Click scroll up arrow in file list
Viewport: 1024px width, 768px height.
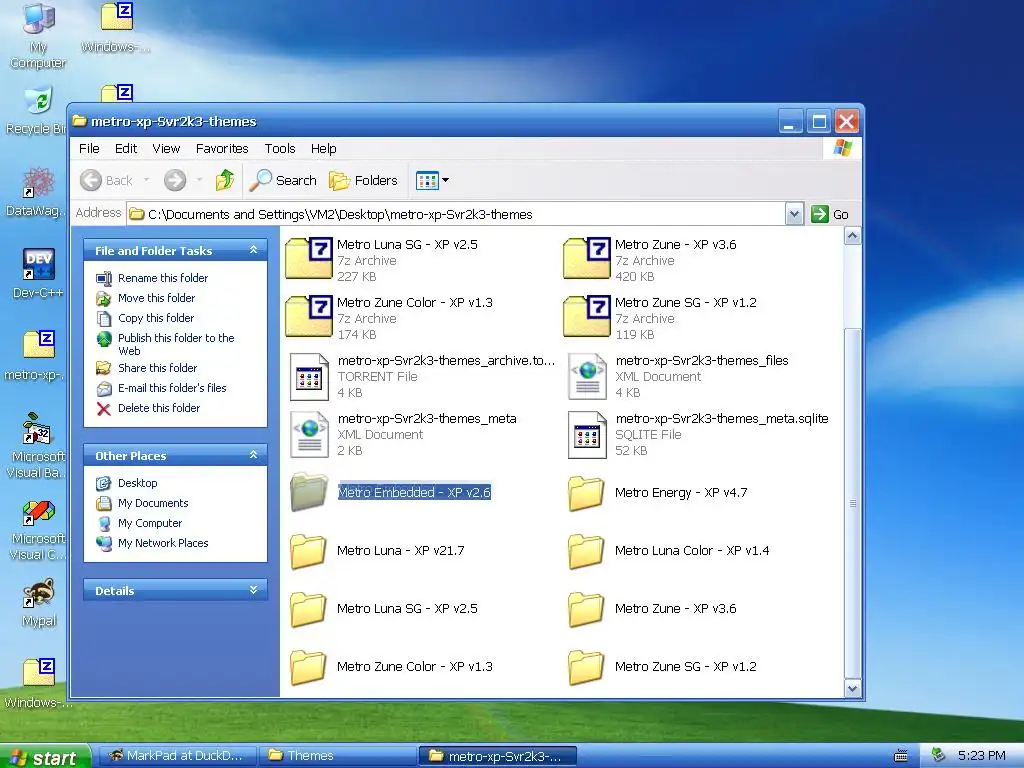click(852, 236)
